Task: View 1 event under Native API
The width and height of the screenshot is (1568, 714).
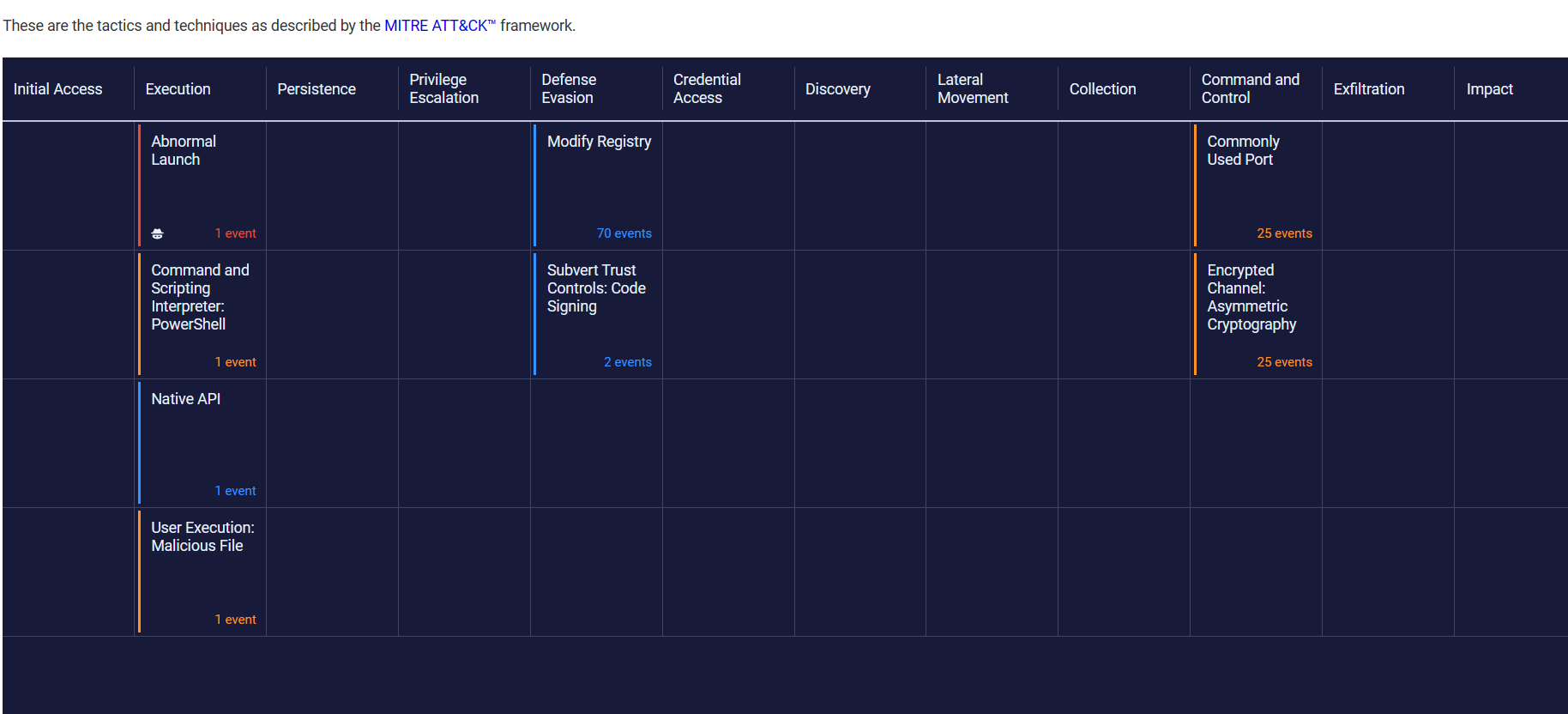Action: pyautogui.click(x=236, y=491)
